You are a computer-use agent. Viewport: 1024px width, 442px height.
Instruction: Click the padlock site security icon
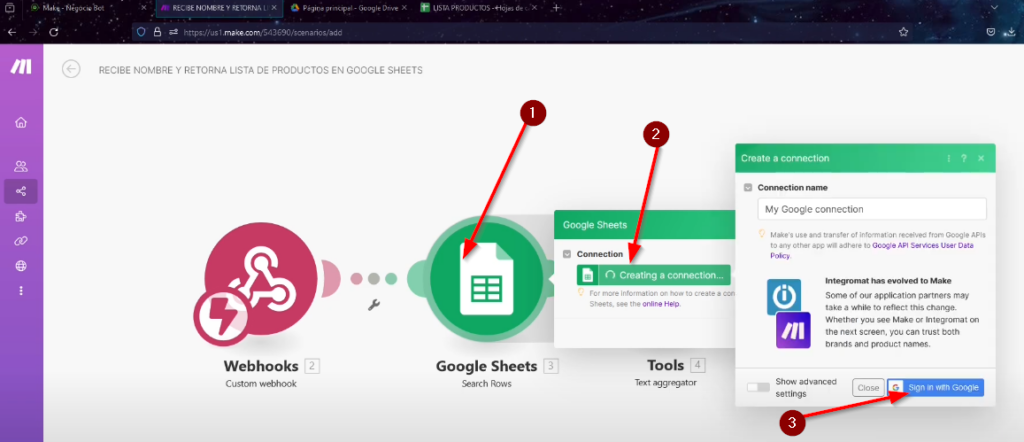[157, 31]
